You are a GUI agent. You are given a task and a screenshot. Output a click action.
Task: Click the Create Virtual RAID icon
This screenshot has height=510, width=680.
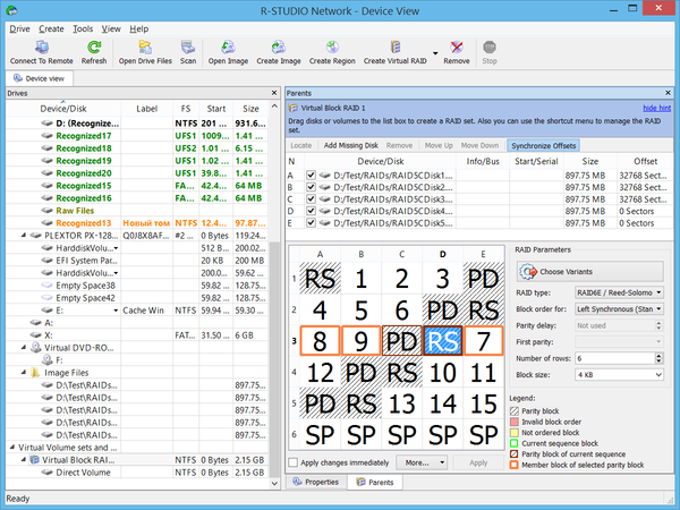point(396,47)
